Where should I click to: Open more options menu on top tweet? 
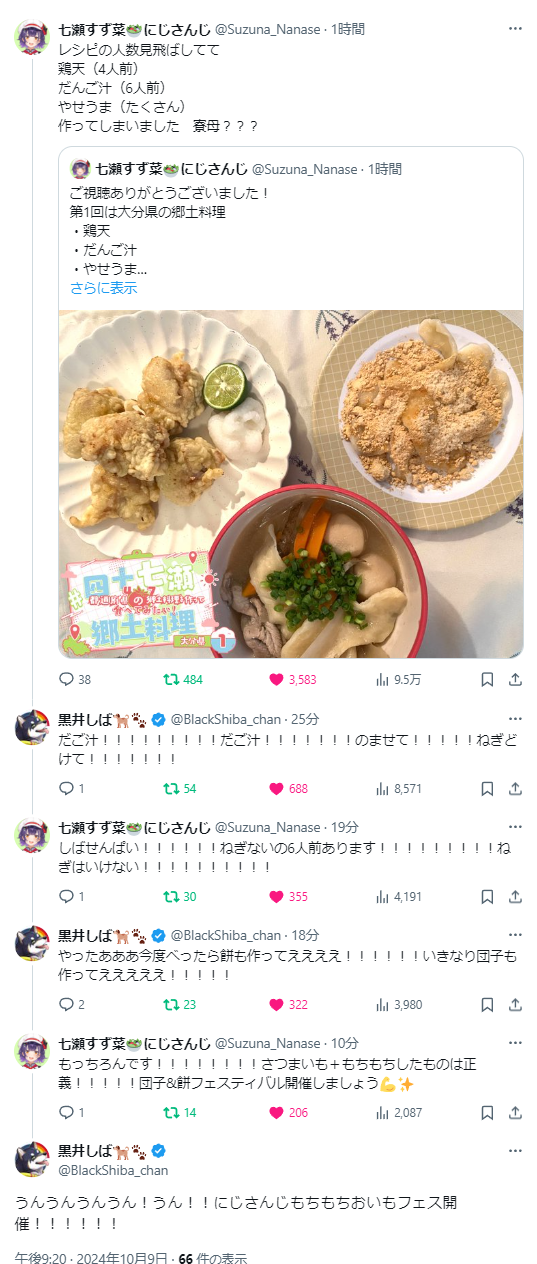click(515, 28)
